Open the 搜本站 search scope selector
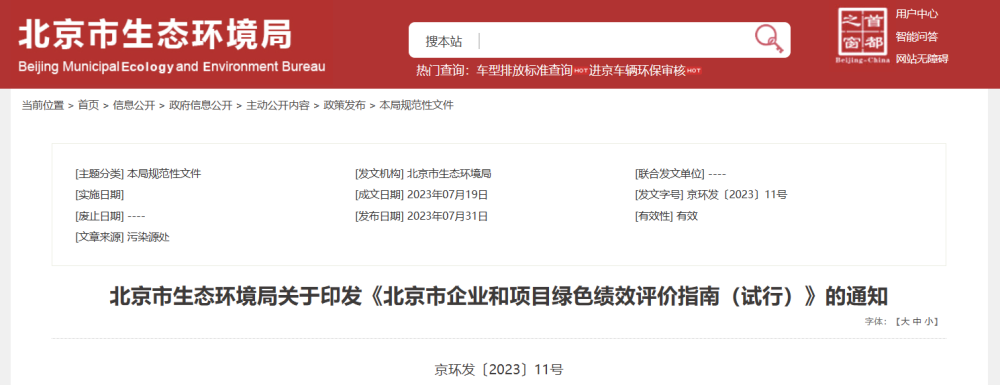This screenshot has height=385, width=1000. (444, 41)
